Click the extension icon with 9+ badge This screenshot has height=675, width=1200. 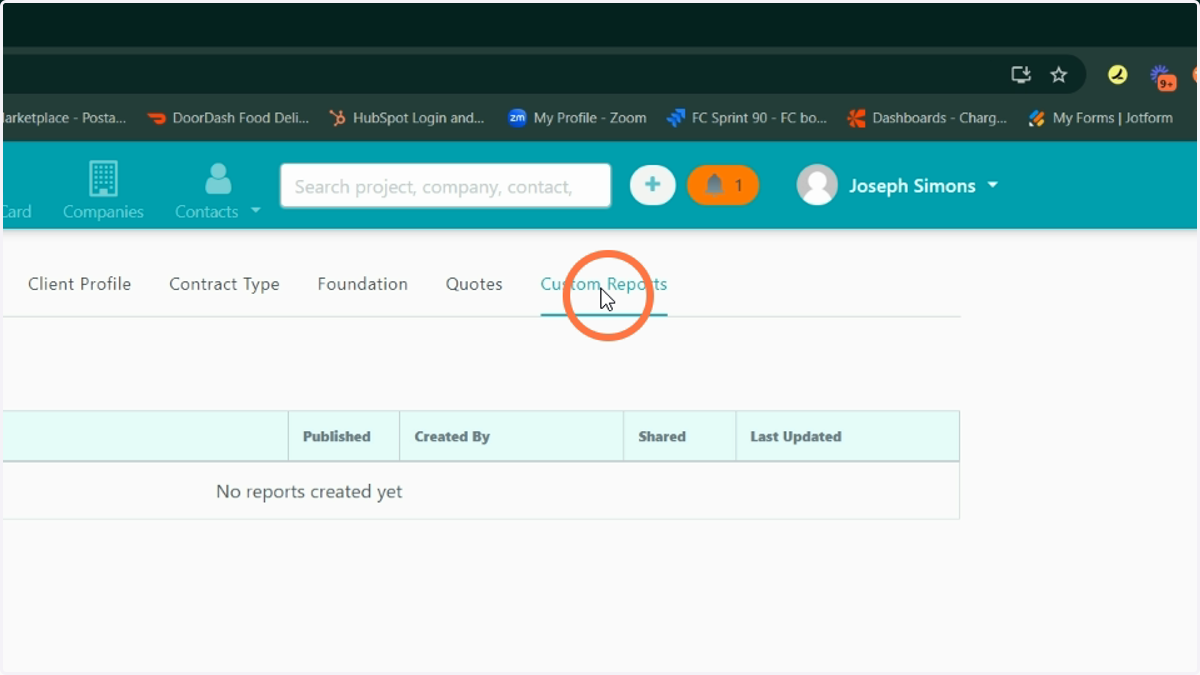click(x=1162, y=77)
